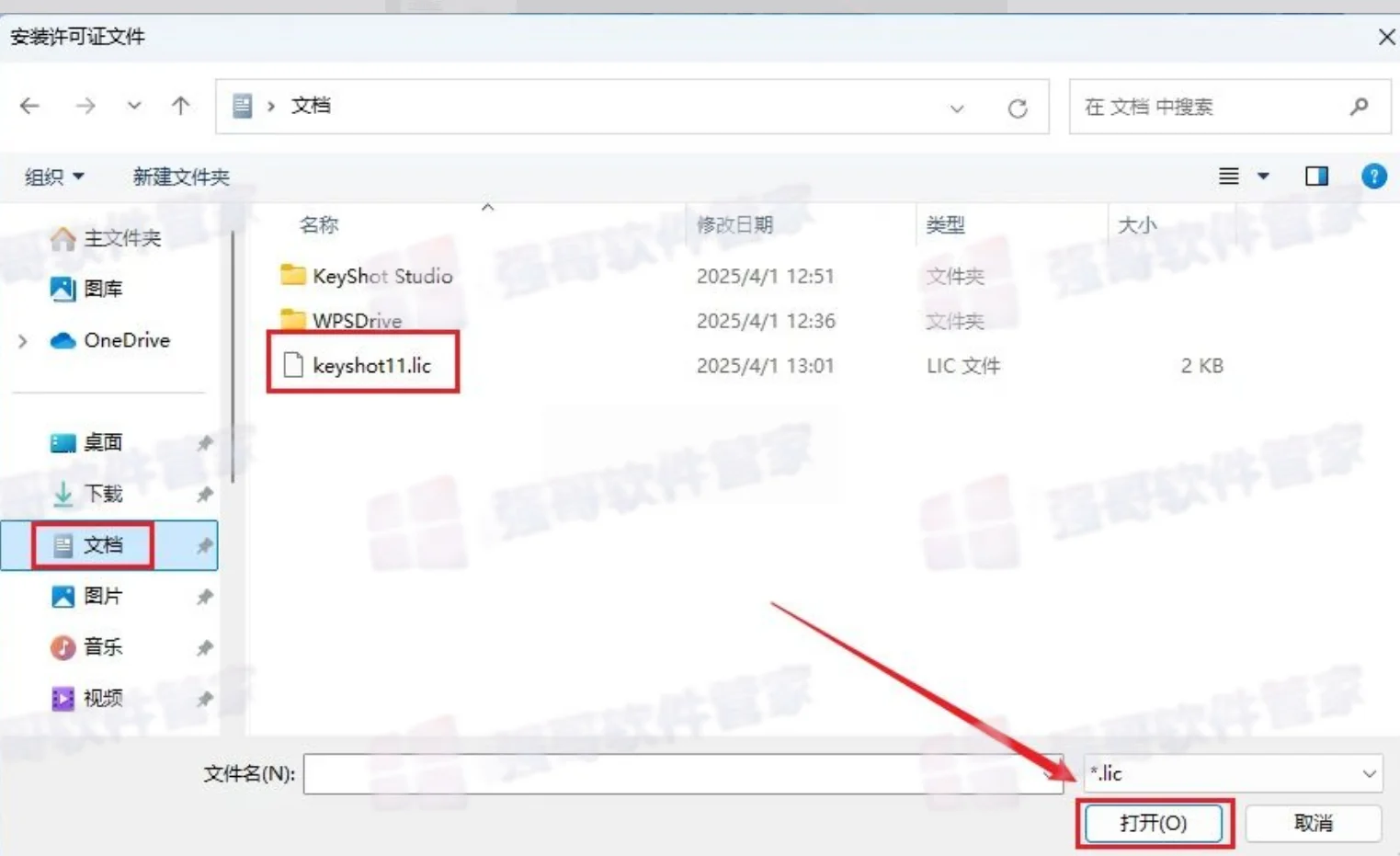
Task: Click the 打开(O) button
Action: (x=1154, y=823)
